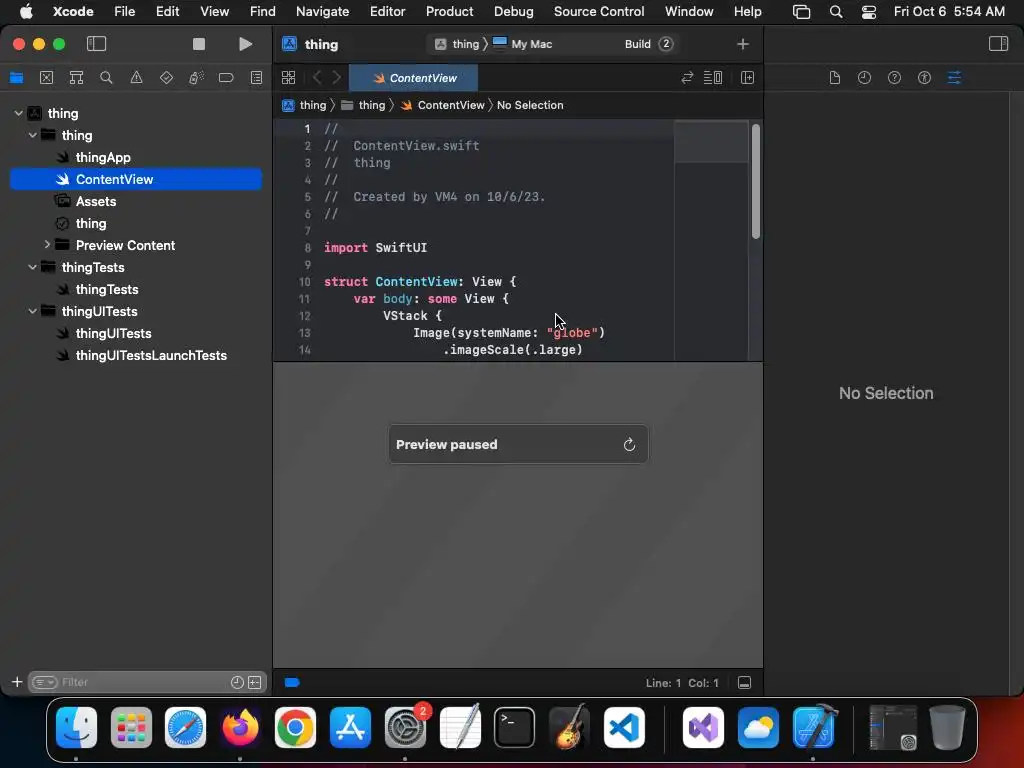Collapse the thing project root

click(x=18, y=113)
